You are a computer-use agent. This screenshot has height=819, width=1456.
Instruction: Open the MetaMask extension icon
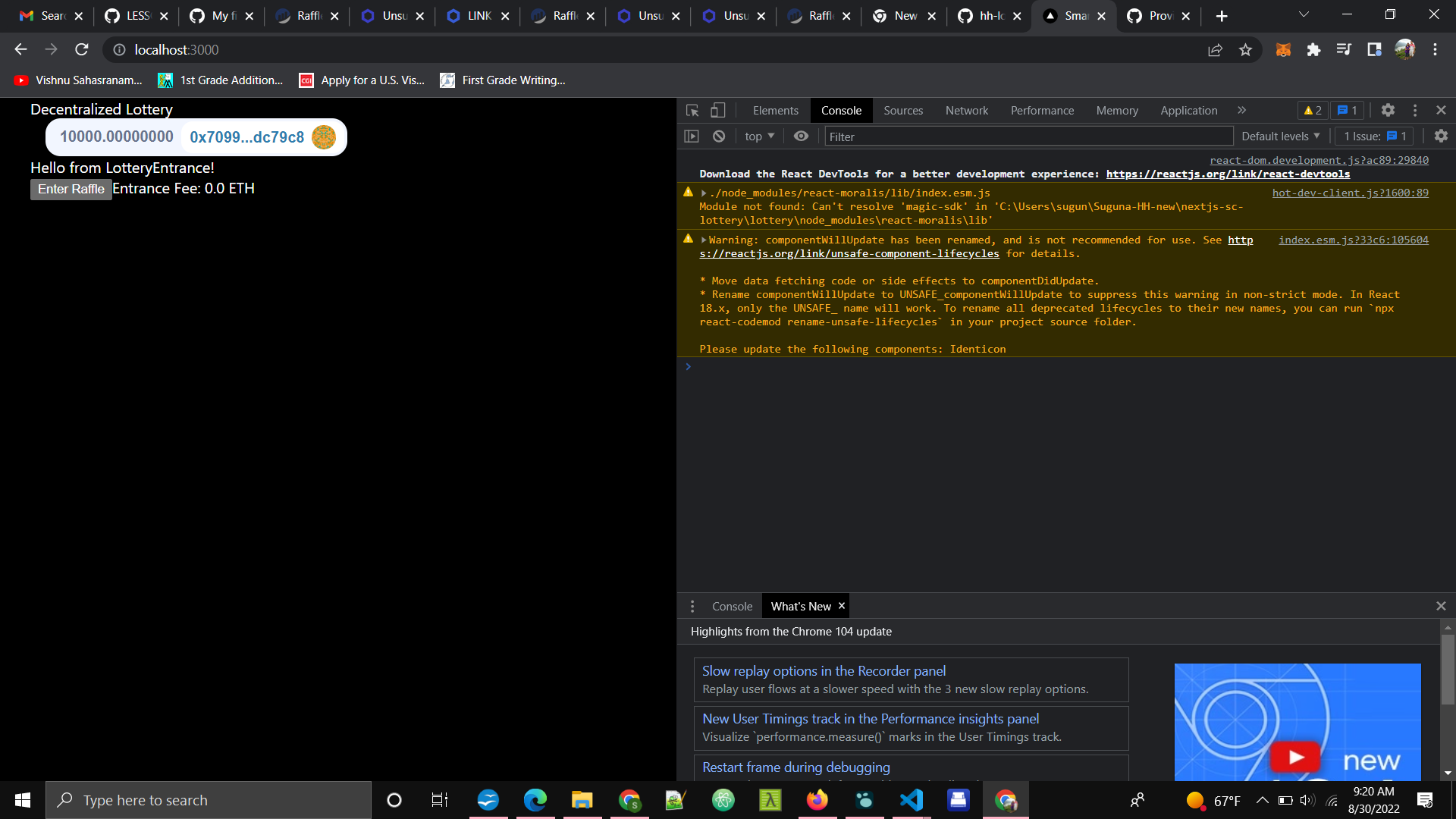coord(1283,50)
